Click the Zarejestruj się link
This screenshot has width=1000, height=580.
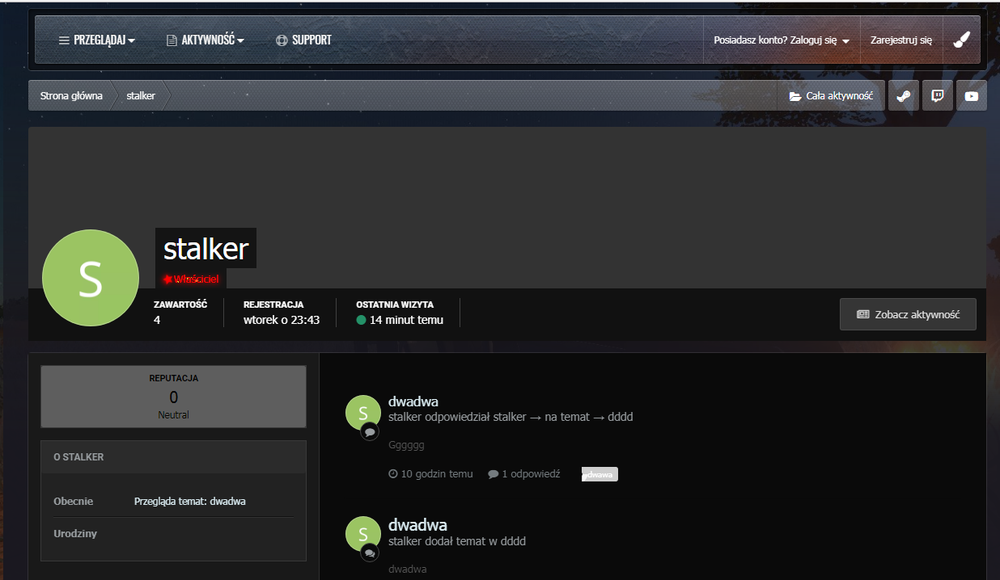[901, 41]
